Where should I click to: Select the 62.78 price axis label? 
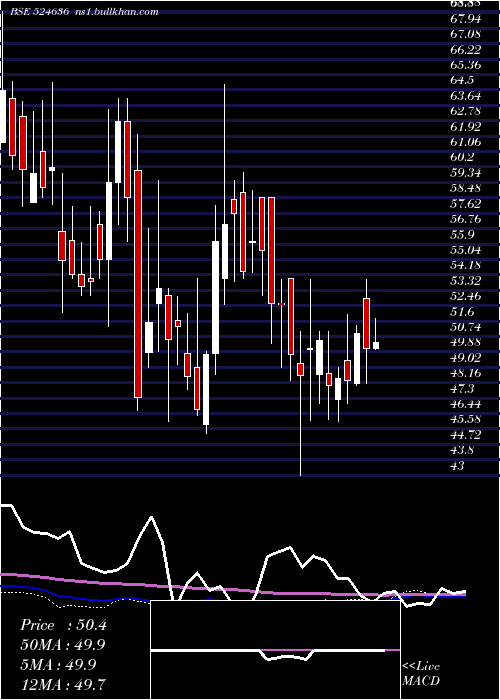point(466,111)
